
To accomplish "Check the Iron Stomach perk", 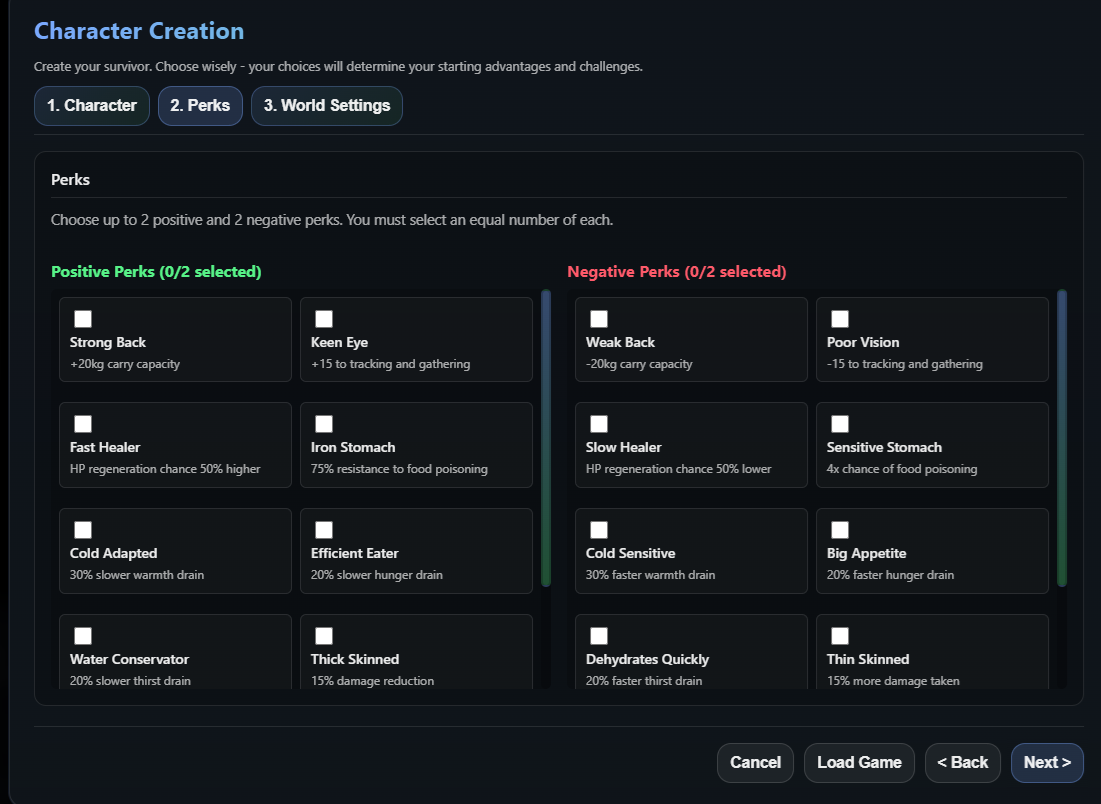I will [x=324, y=424].
